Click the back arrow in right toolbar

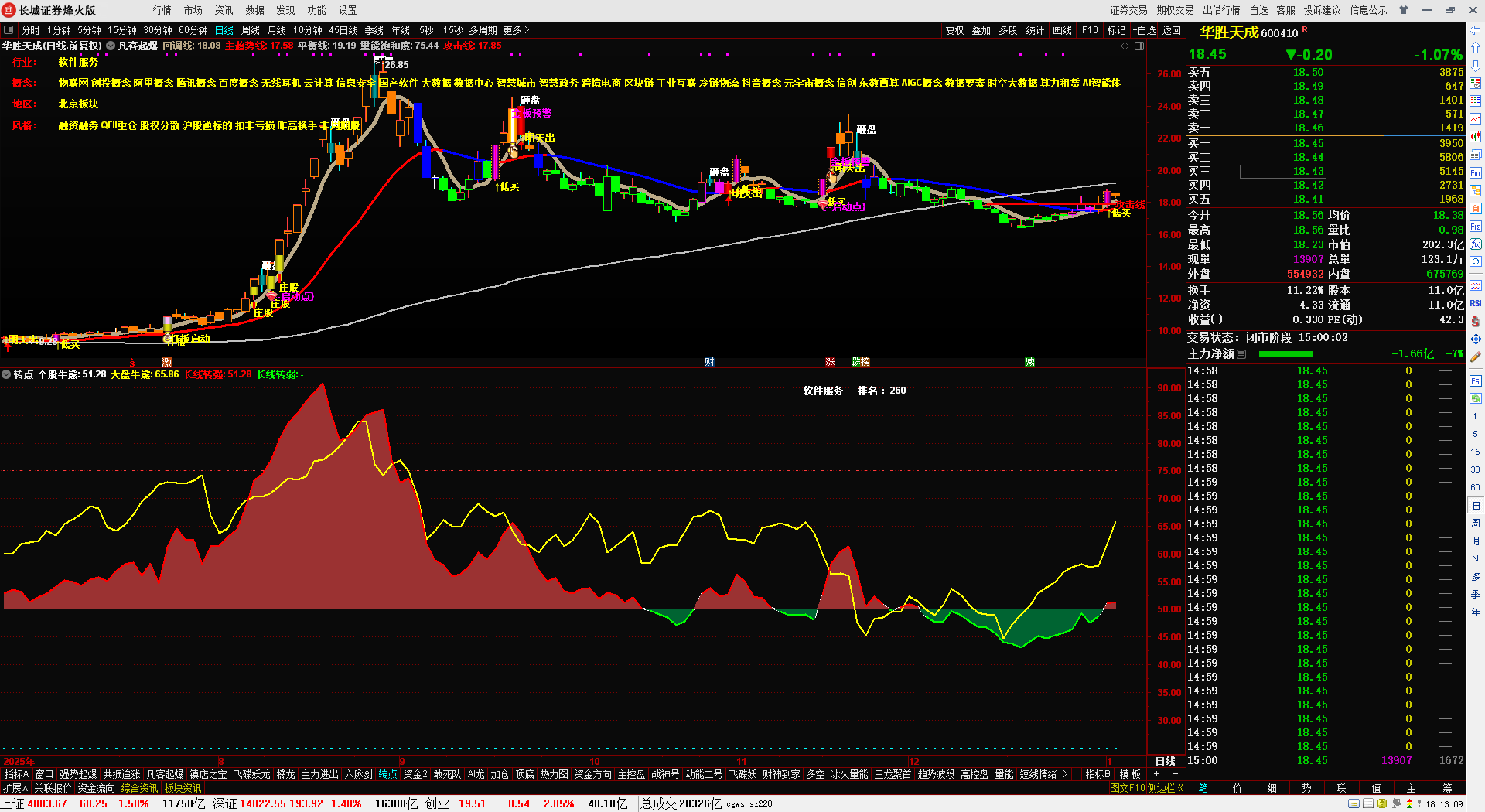click(x=1476, y=30)
